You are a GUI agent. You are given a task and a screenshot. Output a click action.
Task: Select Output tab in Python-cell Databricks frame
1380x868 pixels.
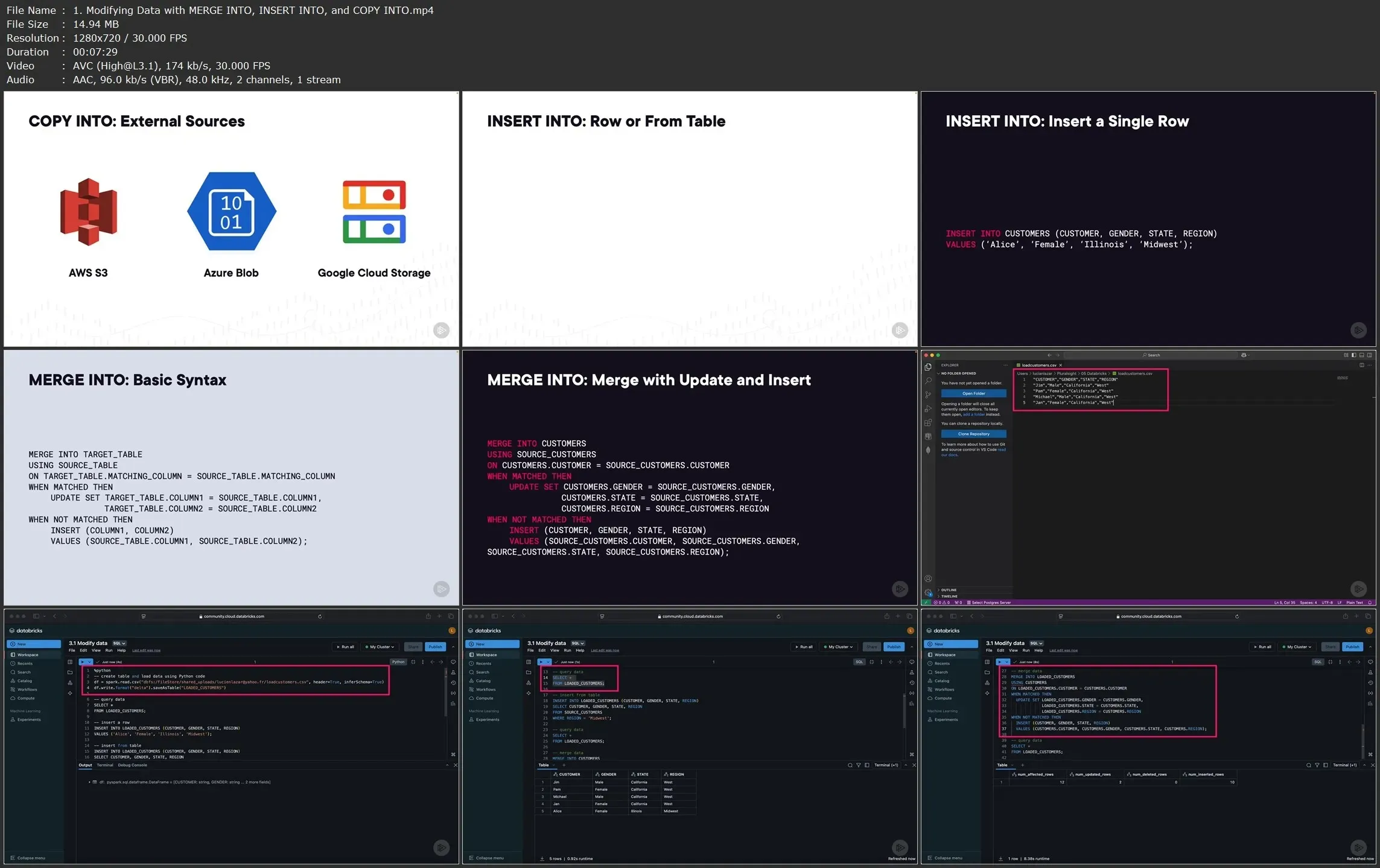tap(86, 765)
